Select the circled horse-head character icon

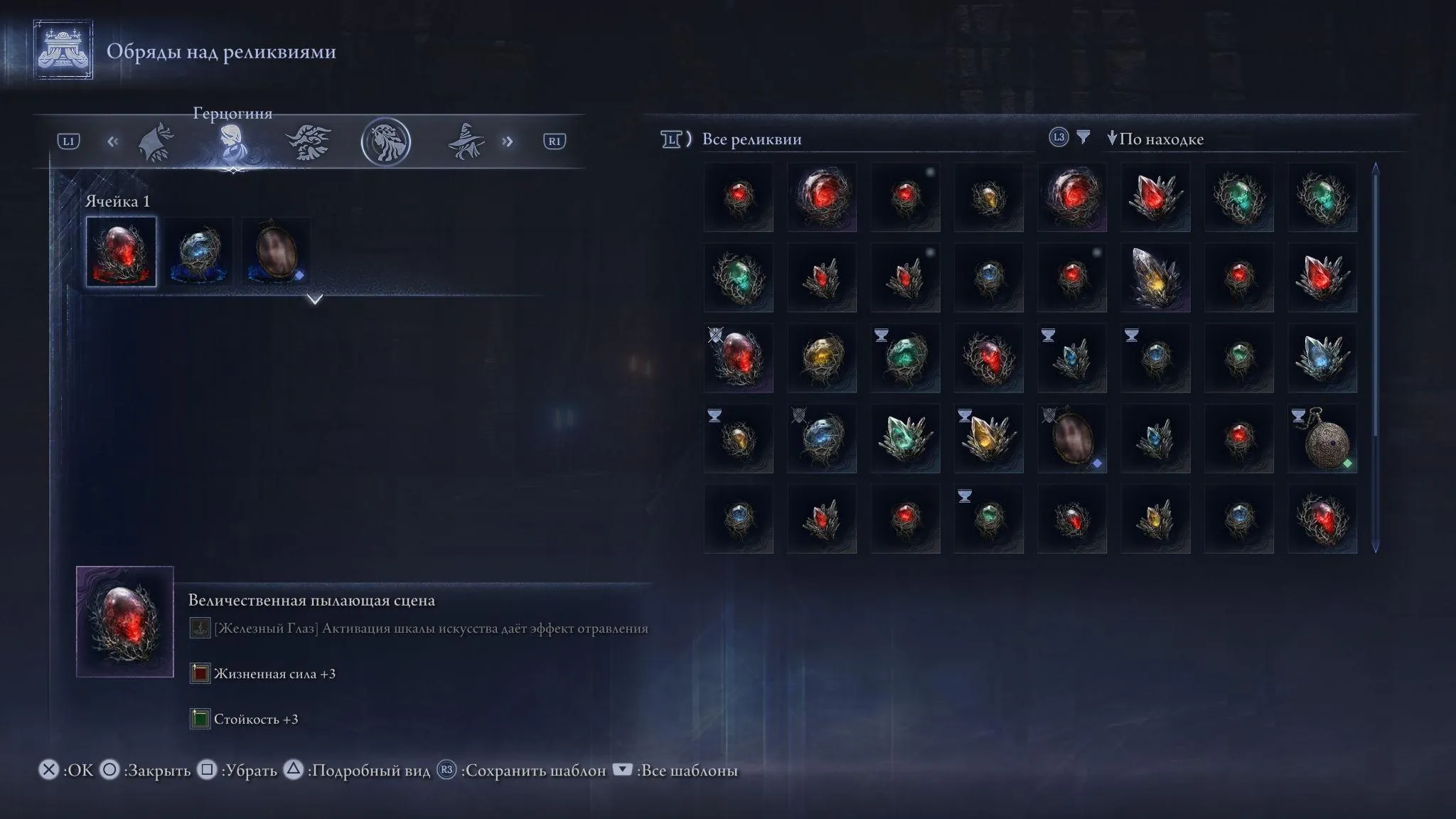coord(386,141)
